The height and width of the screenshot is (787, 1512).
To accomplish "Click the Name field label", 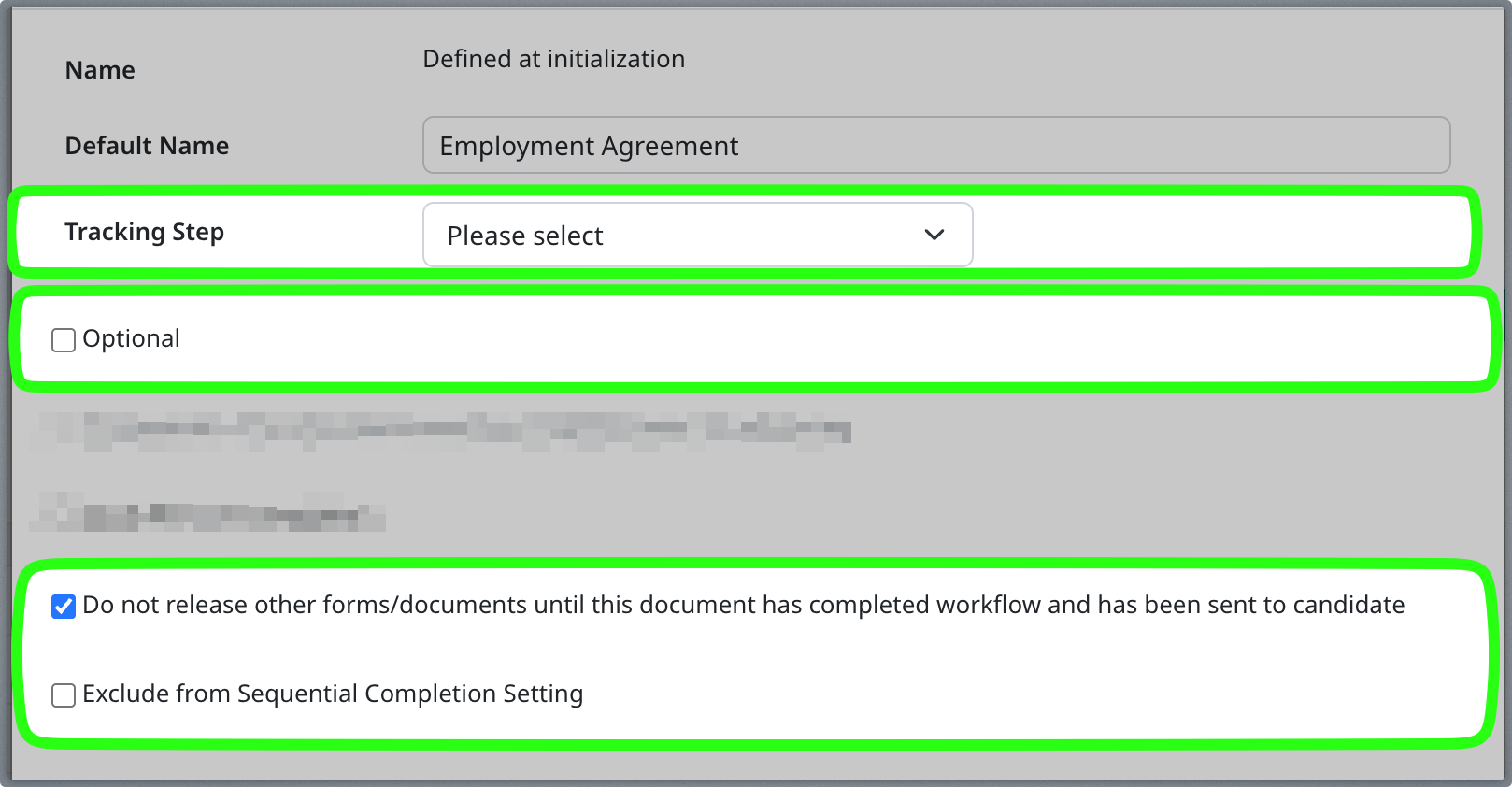I will [99, 69].
